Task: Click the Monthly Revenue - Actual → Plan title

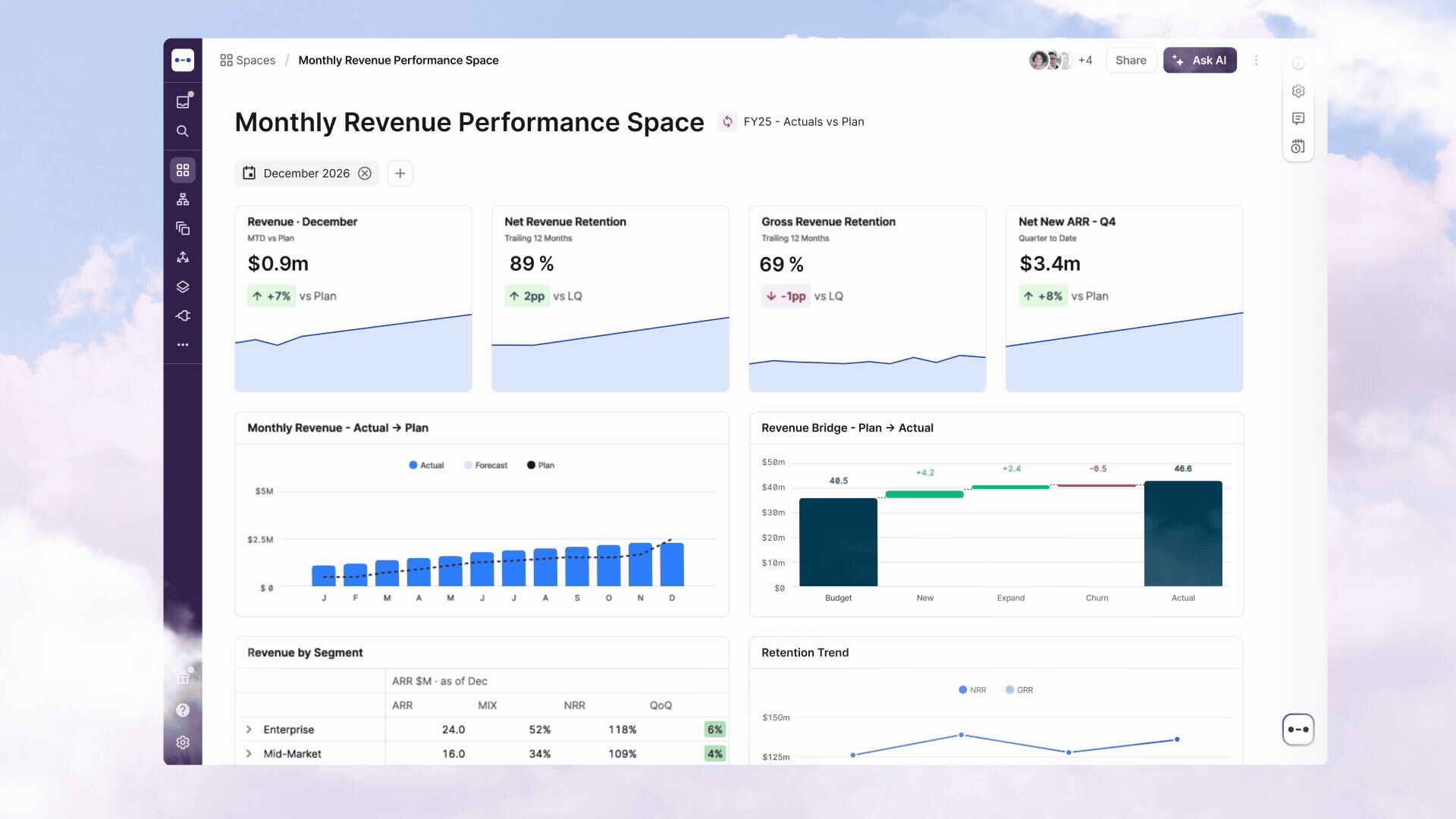Action: click(x=337, y=428)
